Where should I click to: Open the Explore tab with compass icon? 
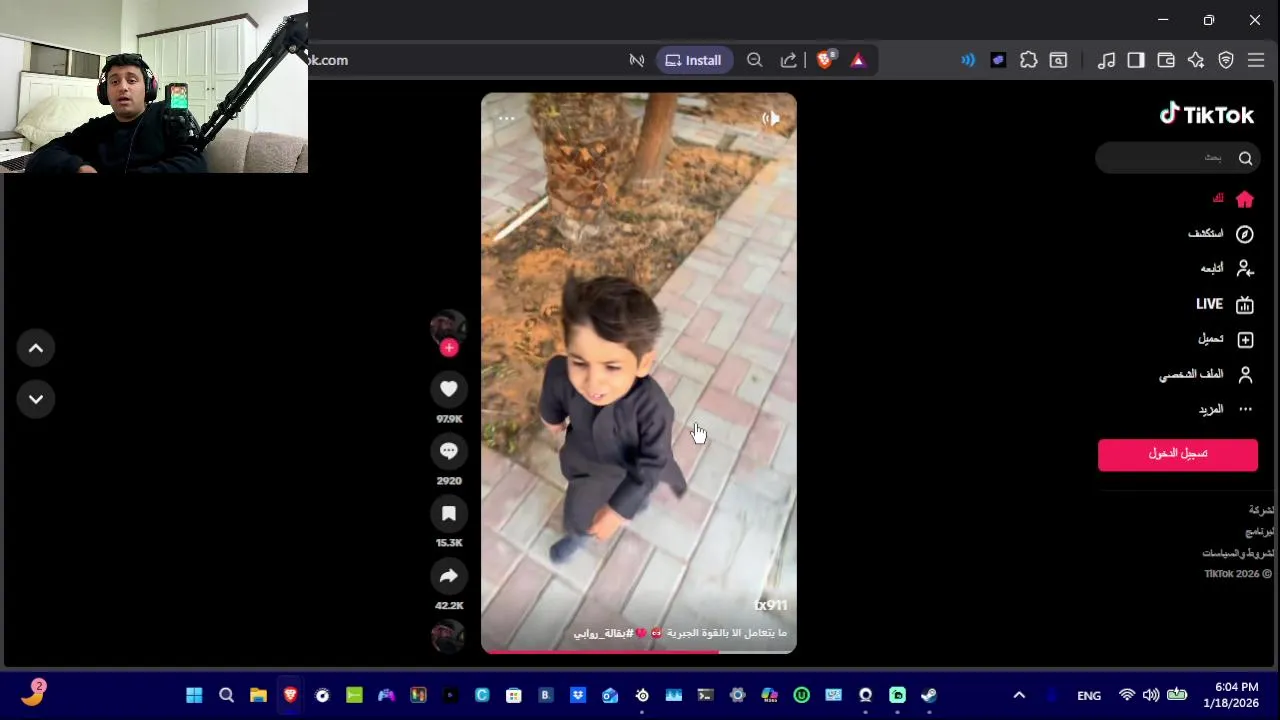(1220, 234)
